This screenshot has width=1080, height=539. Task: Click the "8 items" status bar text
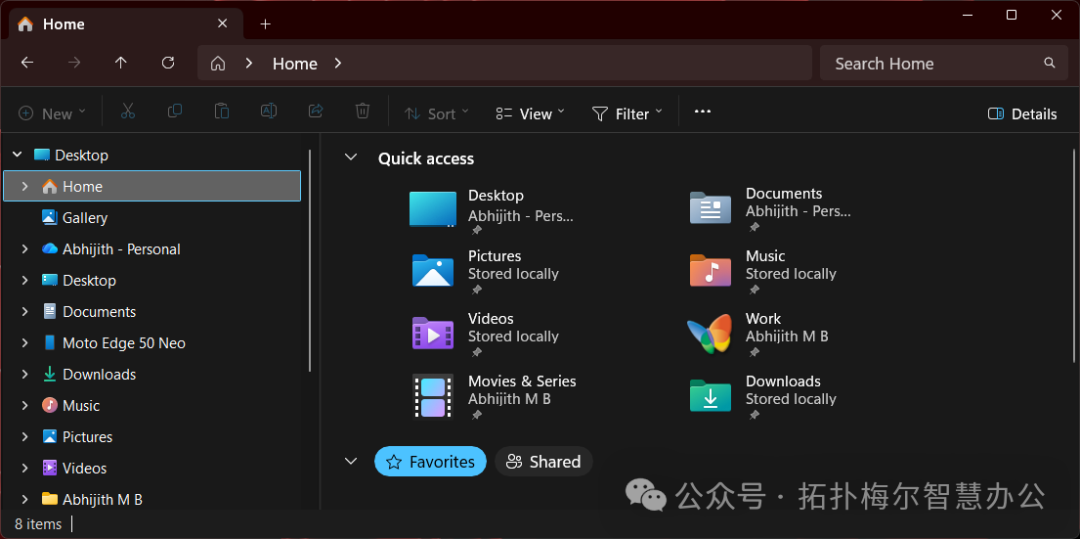click(38, 524)
